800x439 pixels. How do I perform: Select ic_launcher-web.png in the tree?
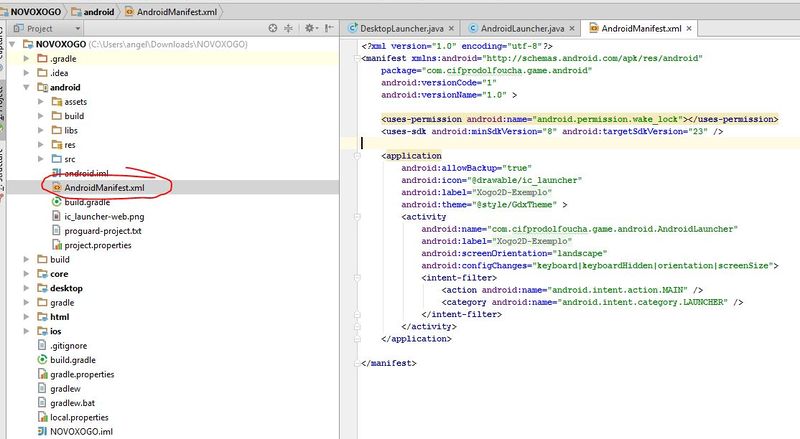(x=172, y=216)
